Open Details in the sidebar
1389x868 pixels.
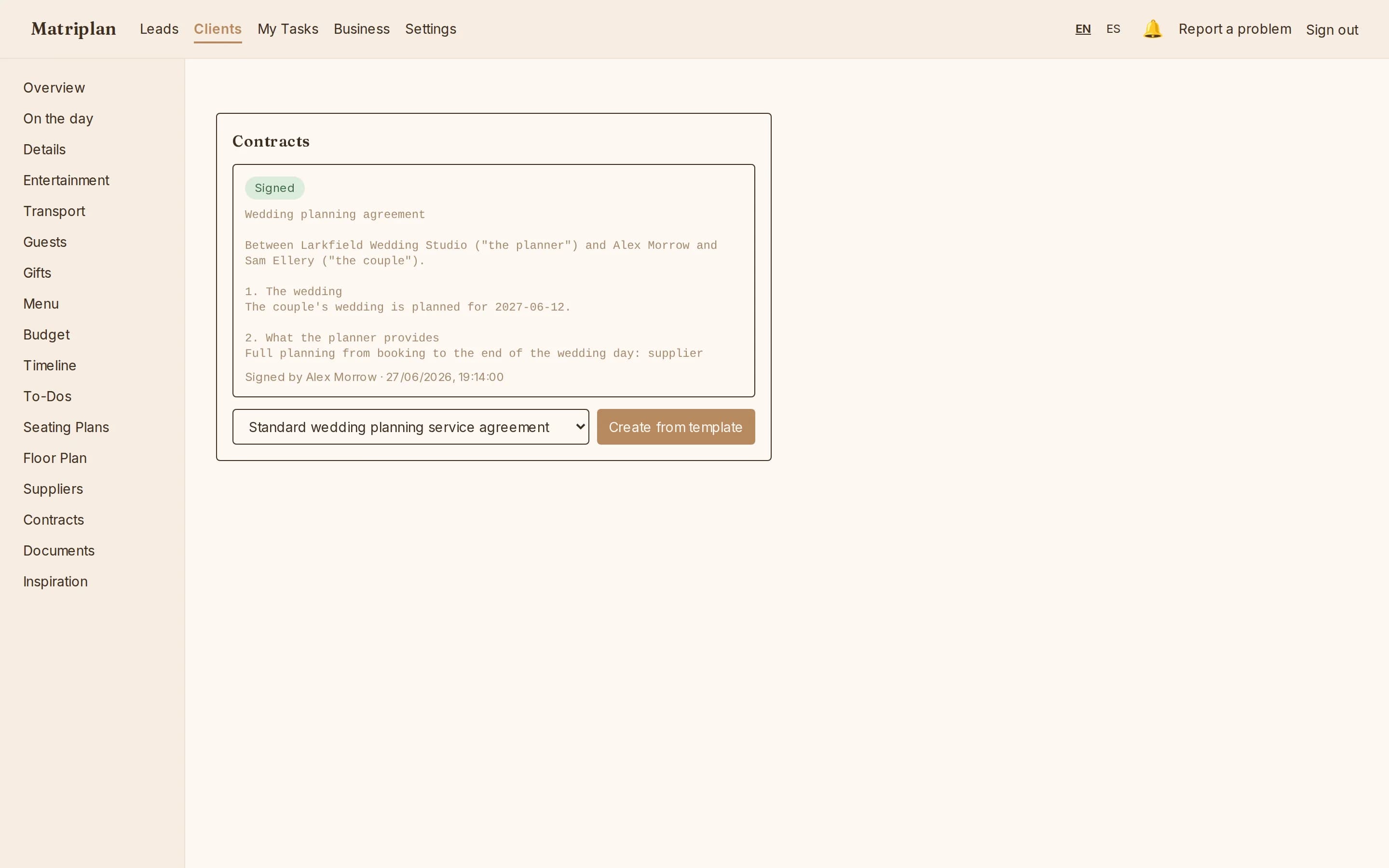point(44,150)
